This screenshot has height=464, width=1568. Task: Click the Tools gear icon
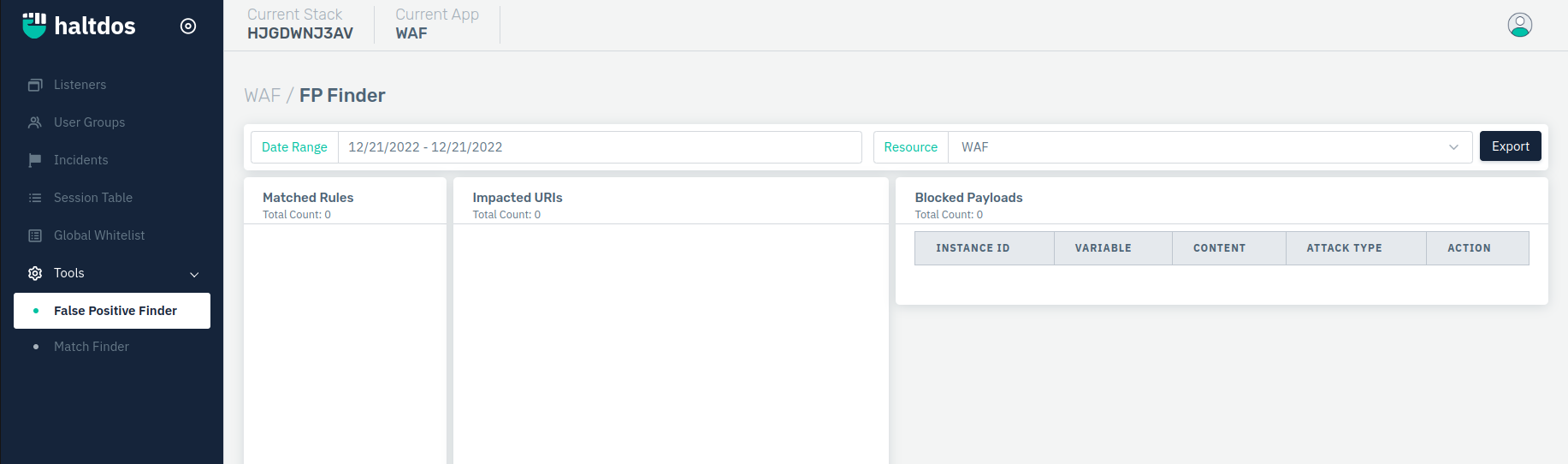35,273
